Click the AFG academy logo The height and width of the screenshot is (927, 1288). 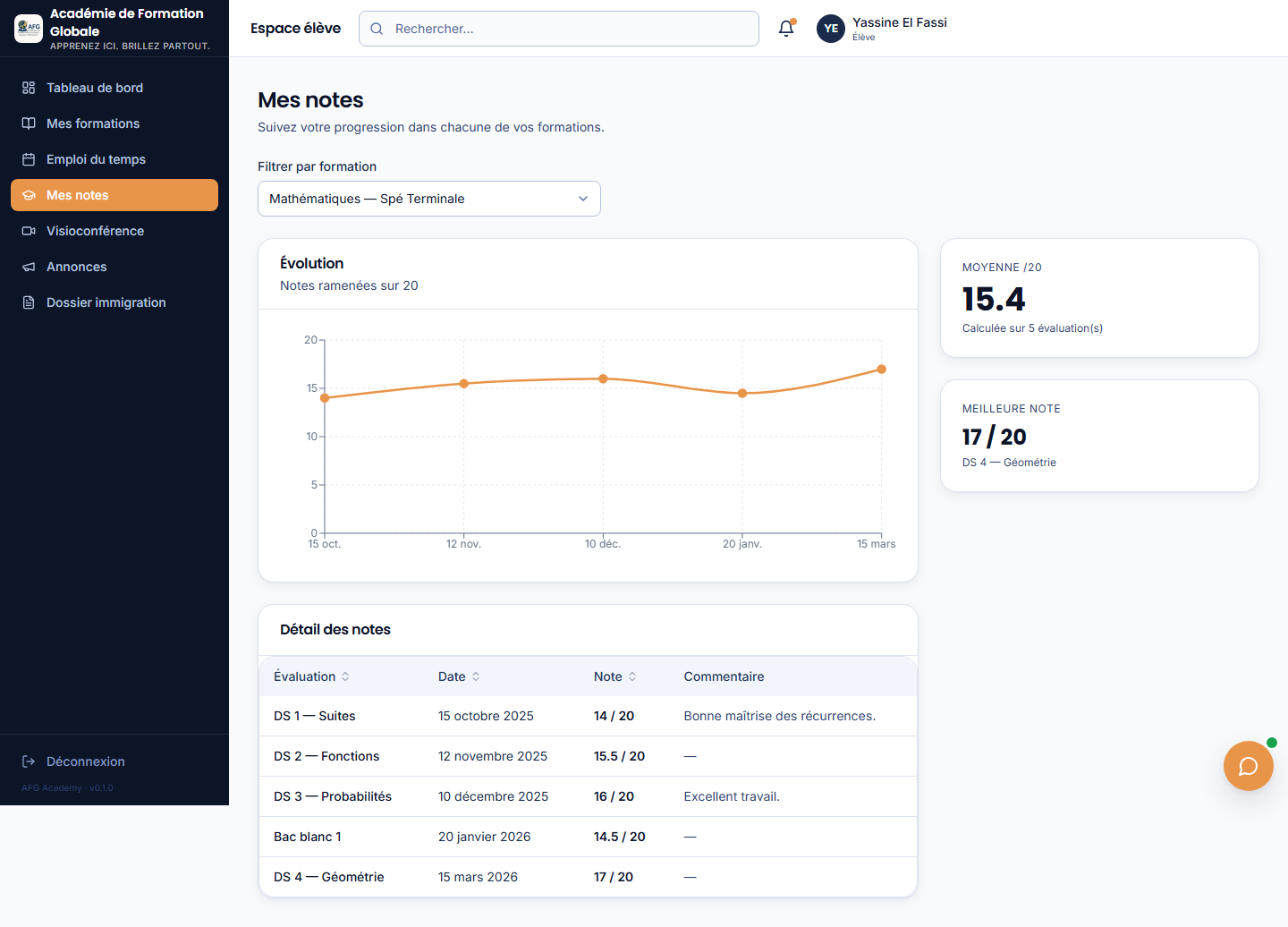tap(29, 29)
